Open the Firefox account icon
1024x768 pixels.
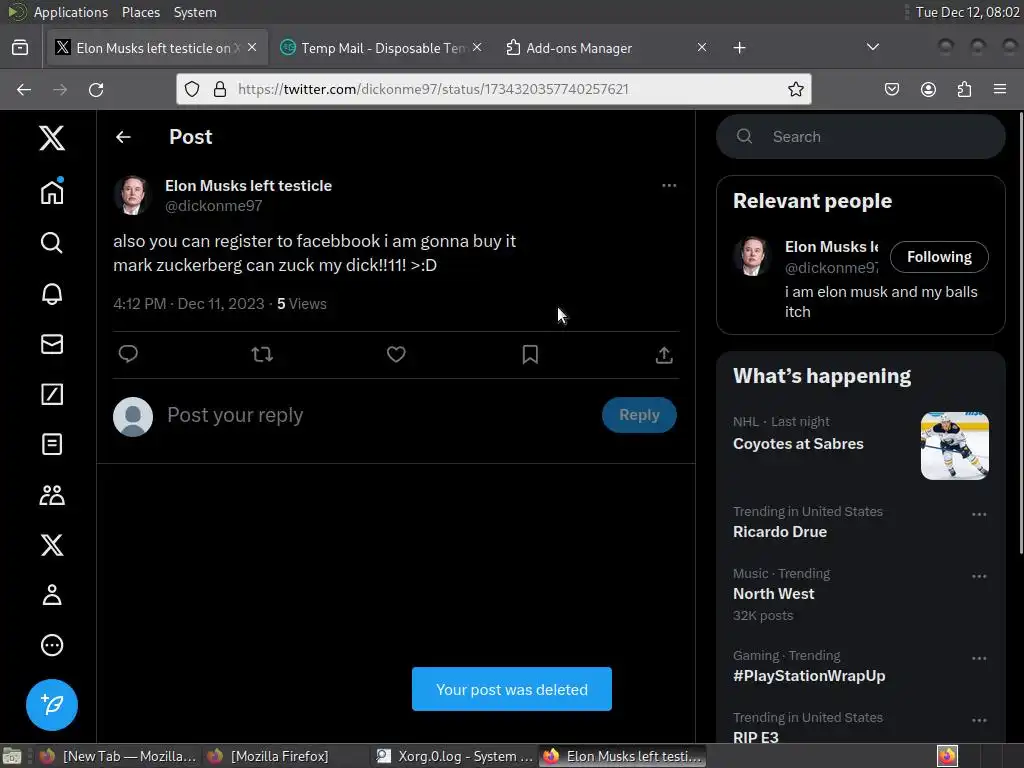(x=928, y=89)
